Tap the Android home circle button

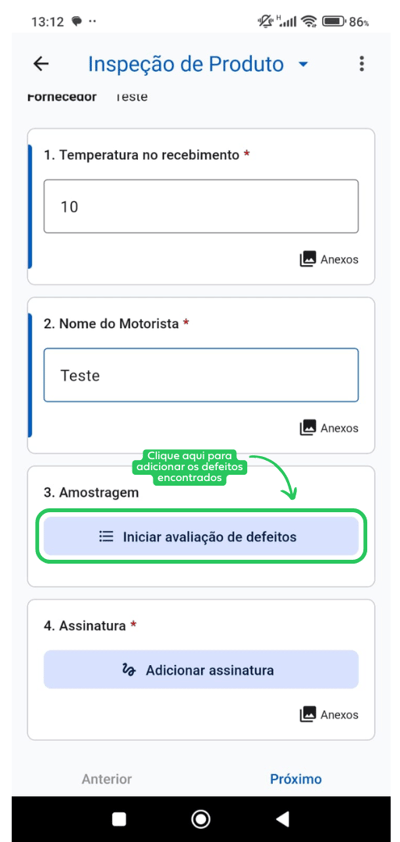click(x=200, y=819)
